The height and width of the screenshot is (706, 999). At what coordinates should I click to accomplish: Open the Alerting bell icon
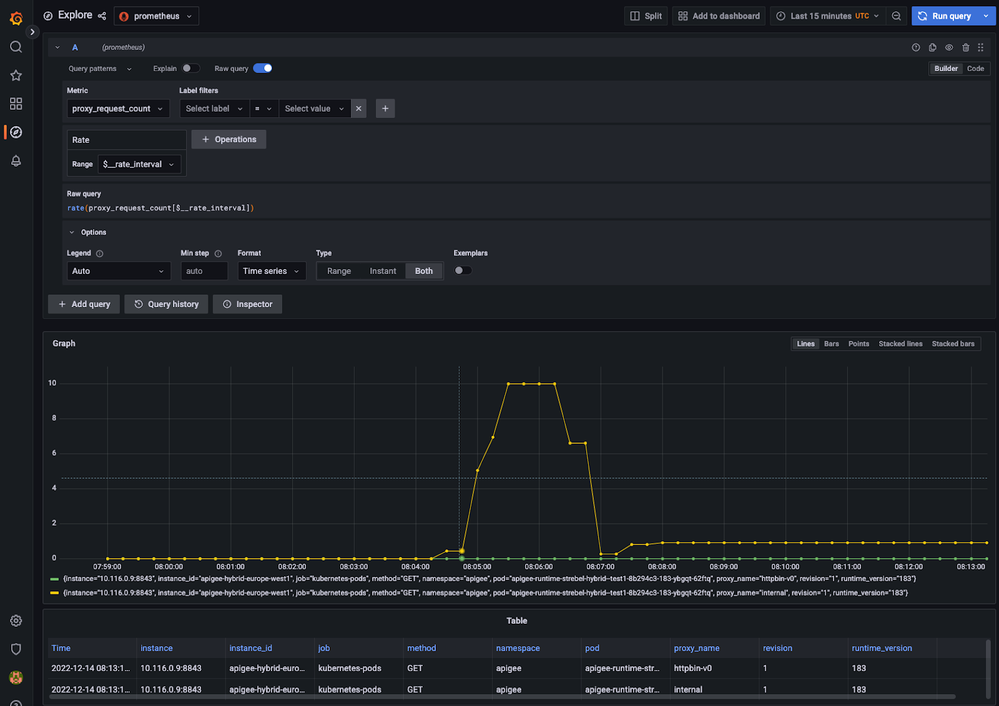[x=16, y=161]
